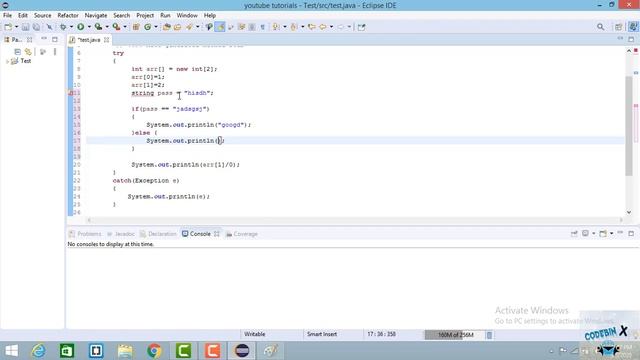The height and width of the screenshot is (360, 640).
Task: Open the Refactor menu
Action: 68,16
